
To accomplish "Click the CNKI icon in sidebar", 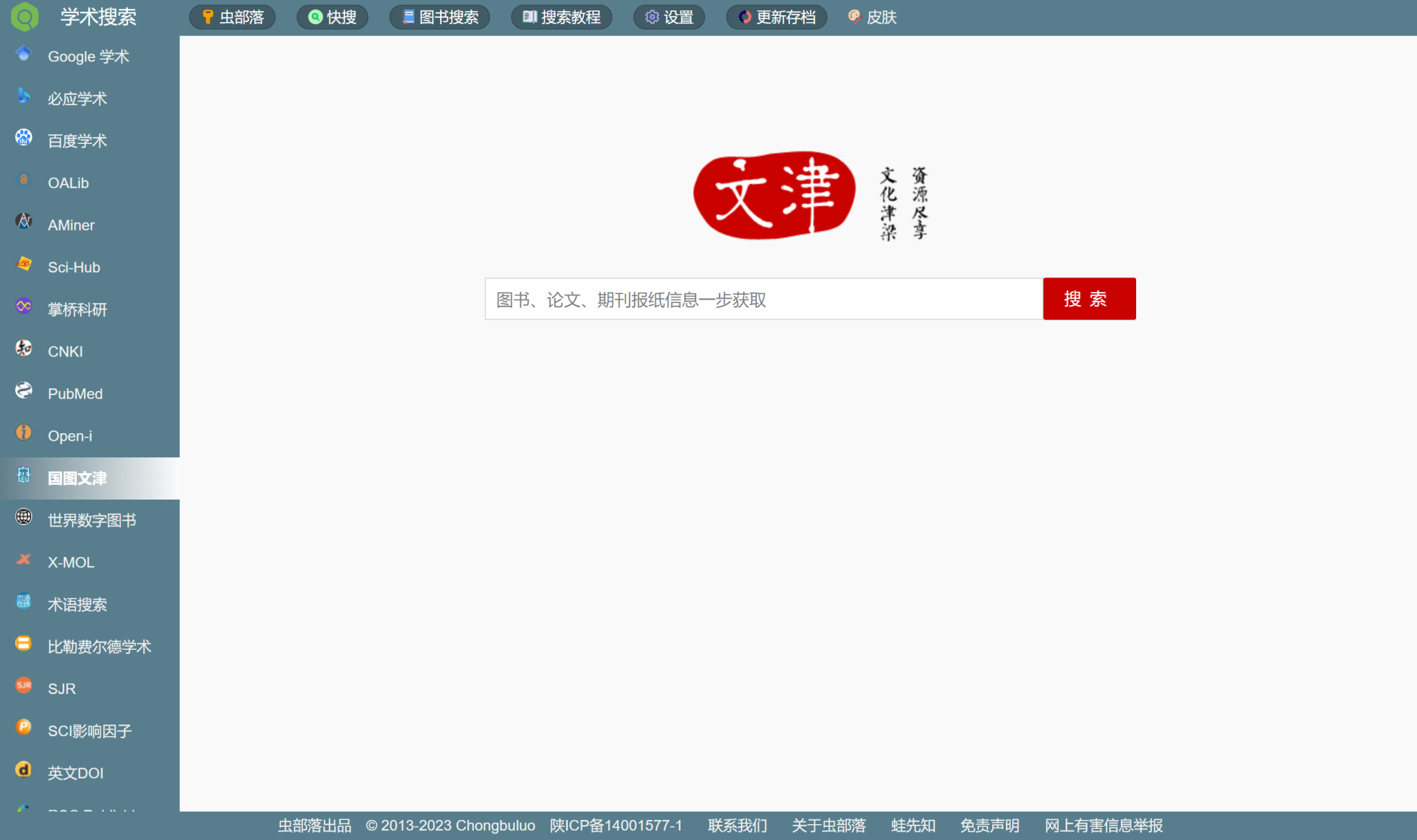I will coord(24,349).
